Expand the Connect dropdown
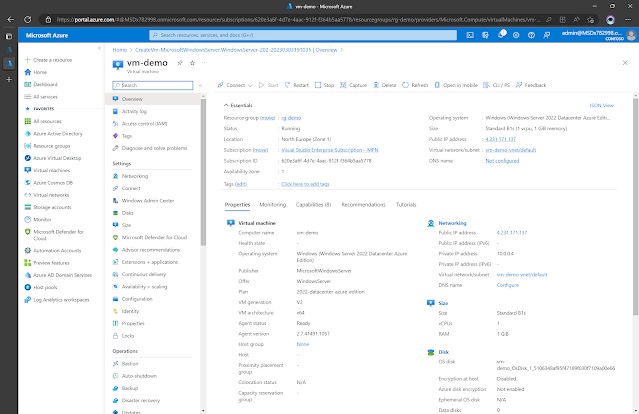639x414 pixels. coord(235,85)
